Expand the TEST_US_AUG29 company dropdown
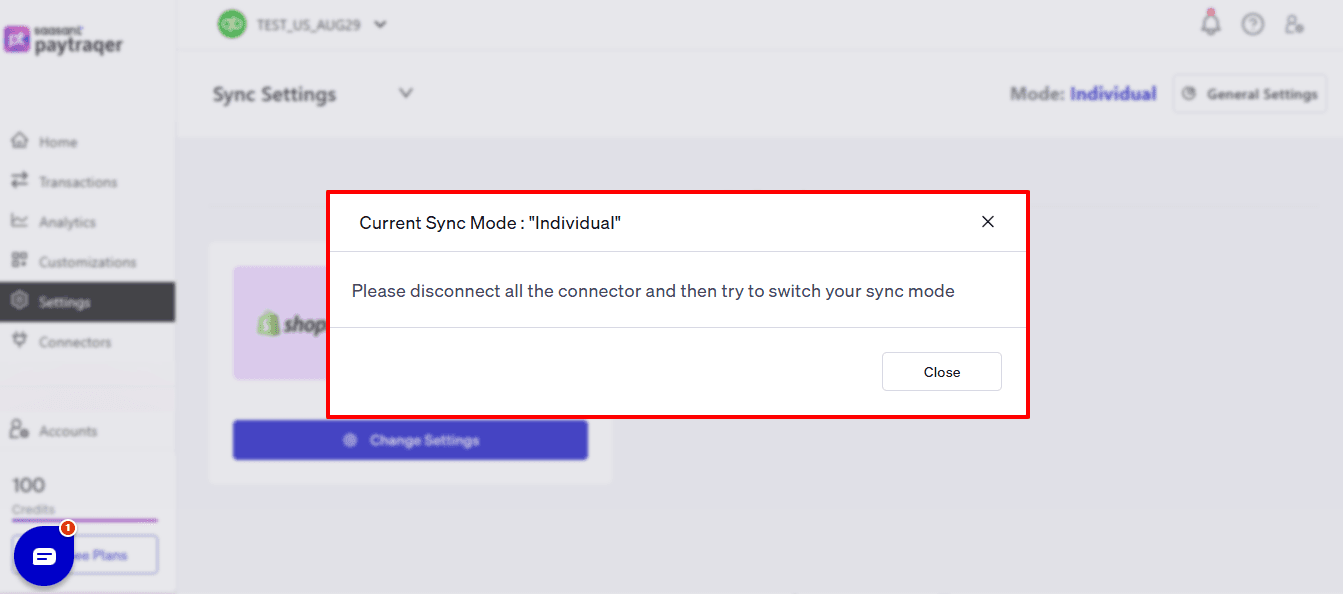 [379, 23]
